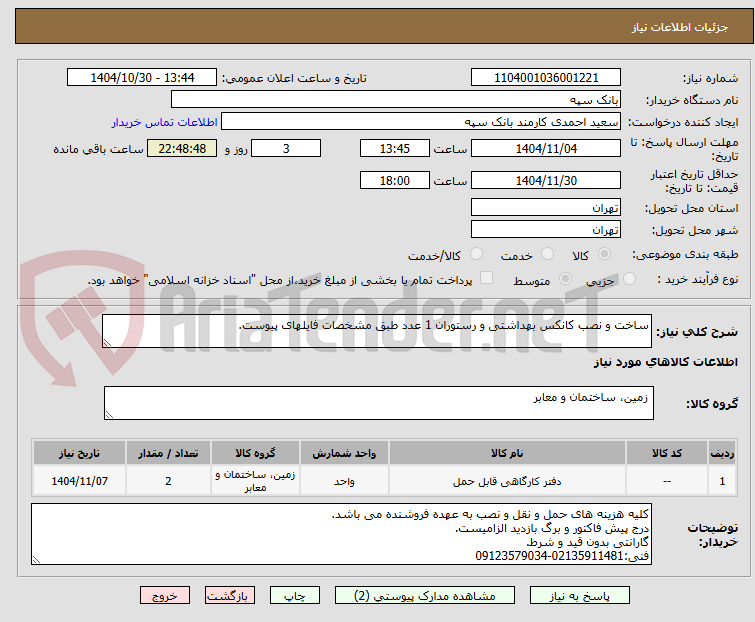Click the unit cell واحد
This screenshot has width=755, height=622.
(344, 480)
